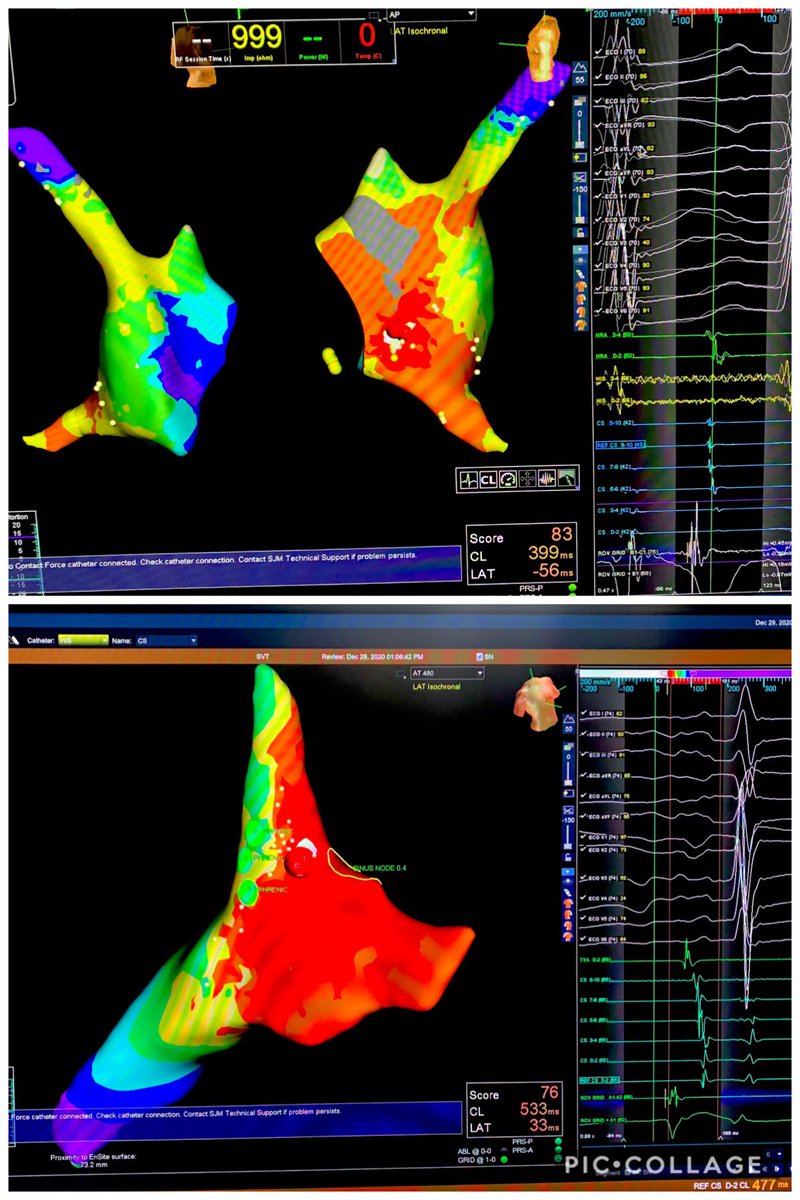The image size is (800, 1200).
Task: Toggle the ECG V1 signal checkbox
Action: point(598,196)
